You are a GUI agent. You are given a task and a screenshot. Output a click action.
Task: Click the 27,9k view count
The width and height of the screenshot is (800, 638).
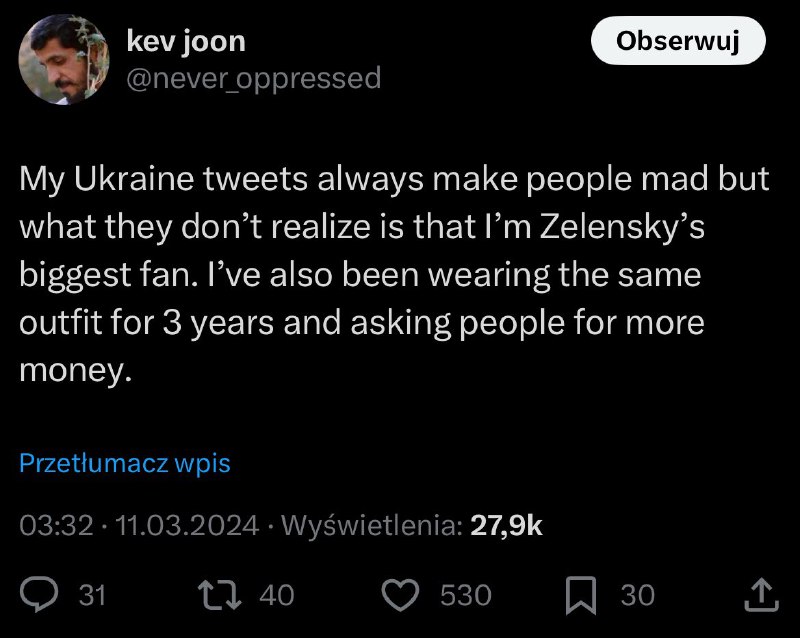point(506,525)
